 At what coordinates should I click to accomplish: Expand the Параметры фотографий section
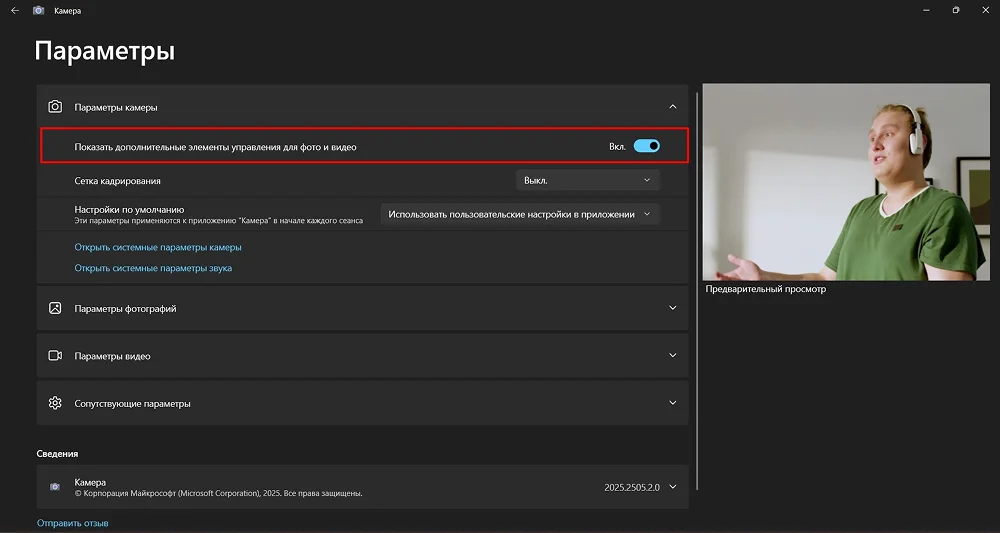coord(672,308)
